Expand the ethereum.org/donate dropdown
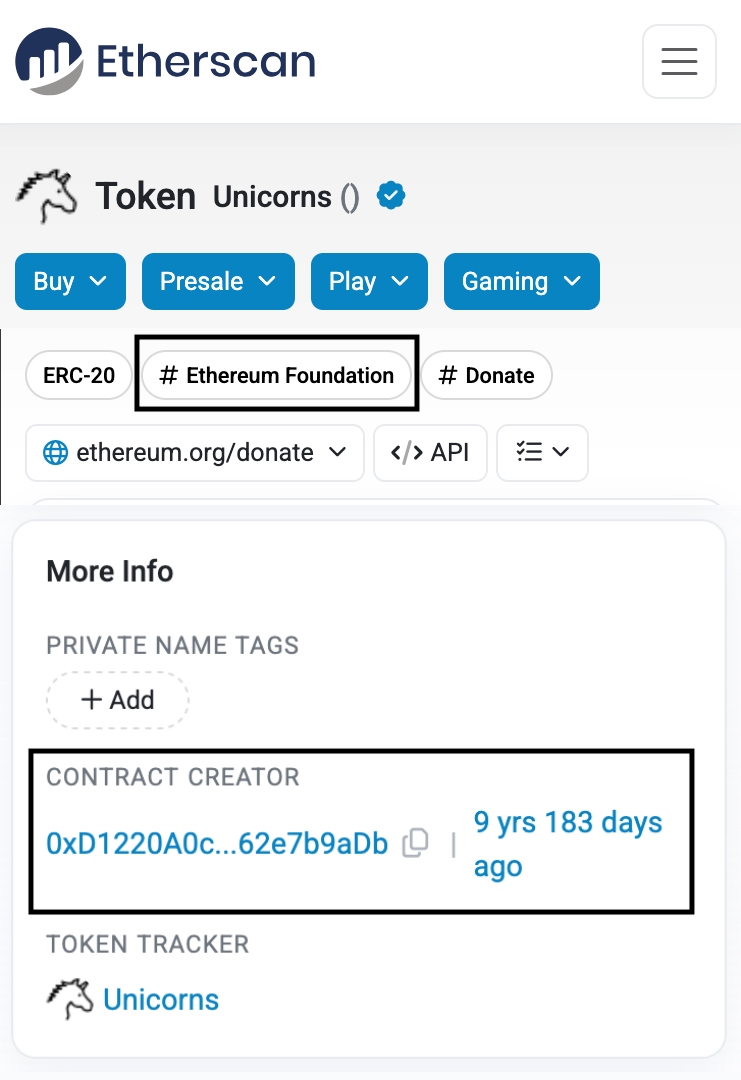741x1080 pixels. pyautogui.click(x=194, y=452)
